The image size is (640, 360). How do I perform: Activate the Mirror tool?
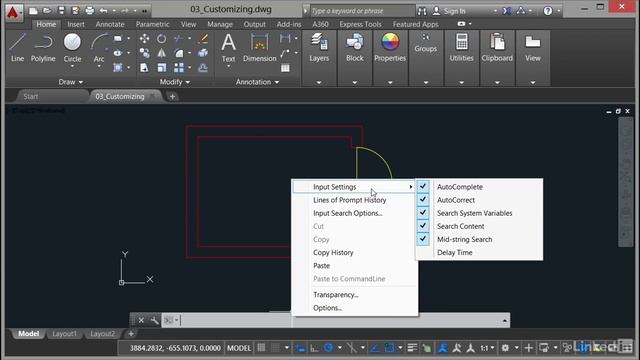point(162,53)
